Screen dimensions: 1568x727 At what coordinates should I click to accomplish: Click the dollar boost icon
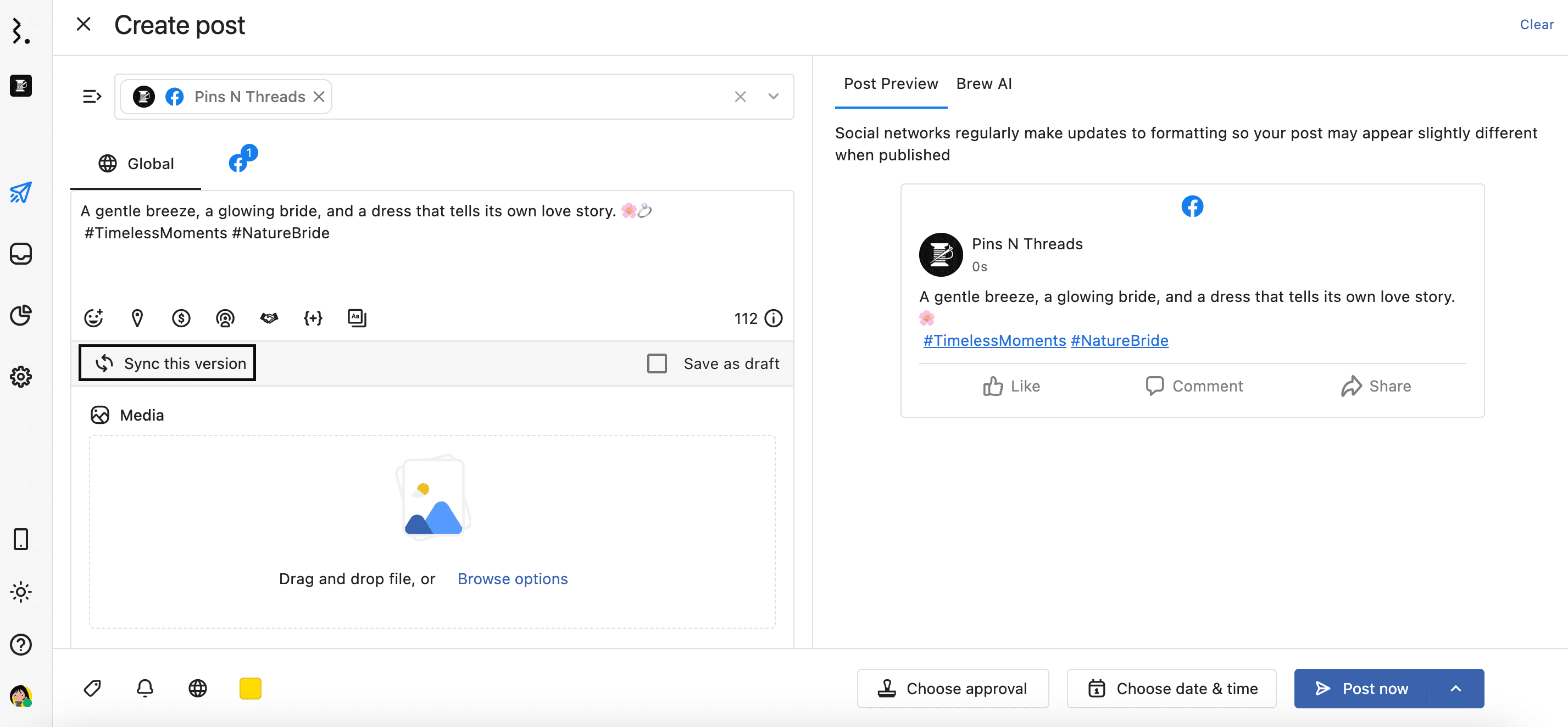(x=181, y=317)
